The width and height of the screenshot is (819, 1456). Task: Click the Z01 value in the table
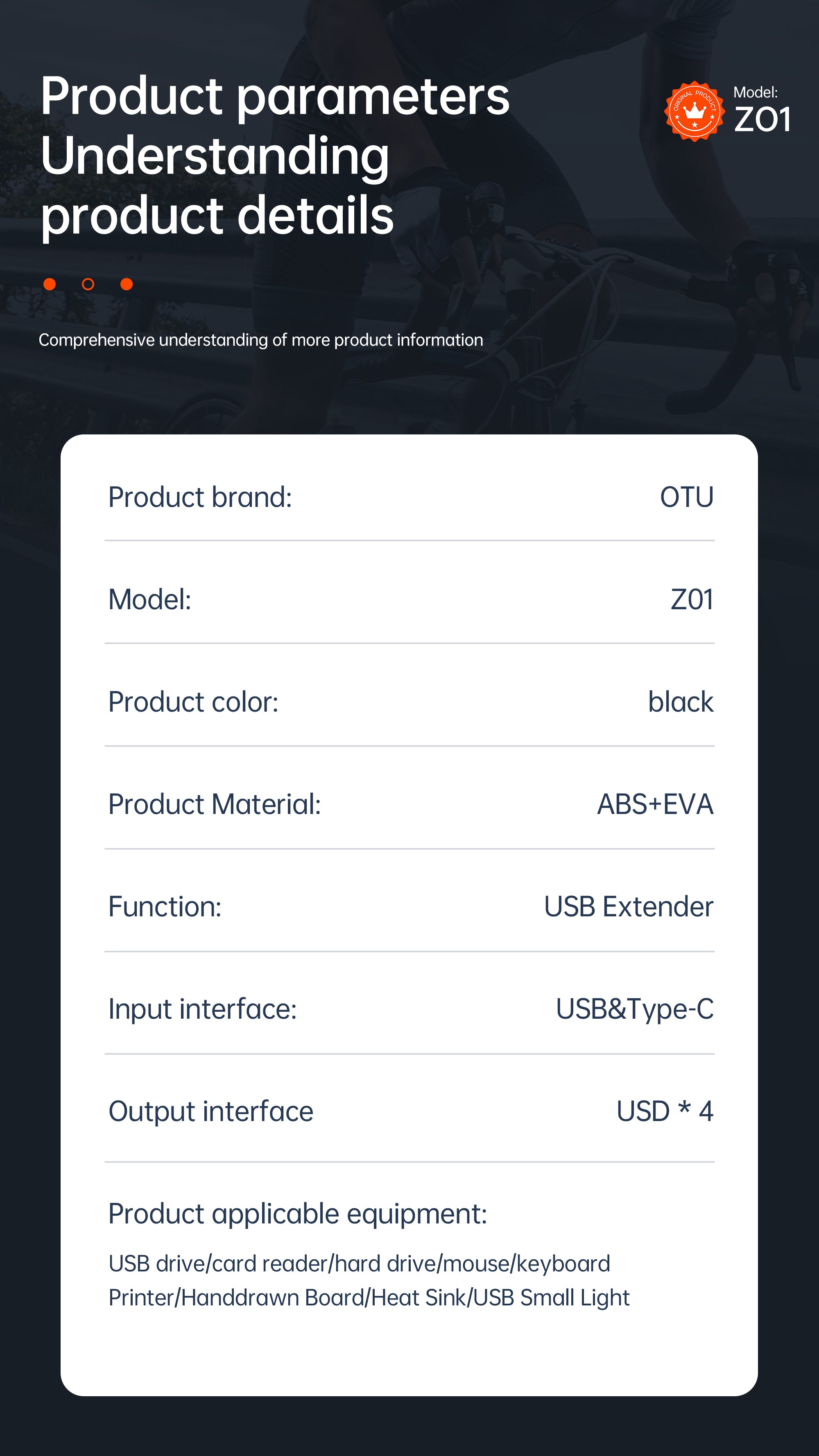pos(692,600)
